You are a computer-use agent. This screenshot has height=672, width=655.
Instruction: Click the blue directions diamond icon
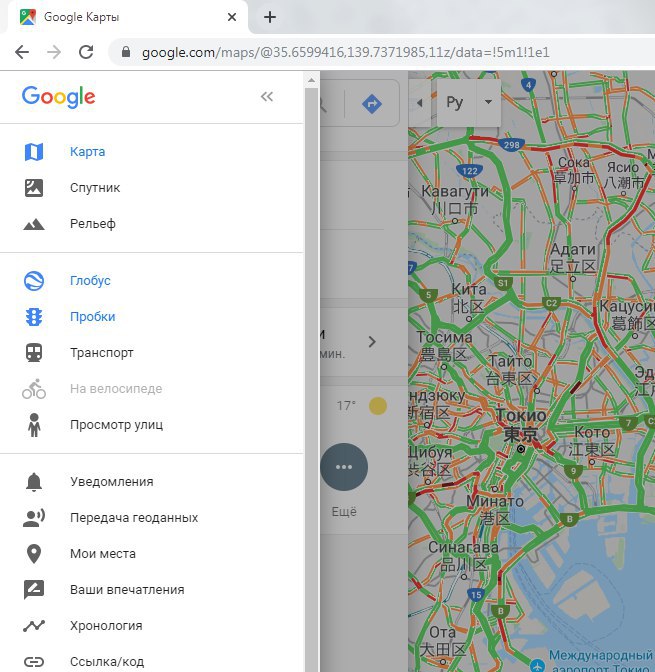(372, 104)
